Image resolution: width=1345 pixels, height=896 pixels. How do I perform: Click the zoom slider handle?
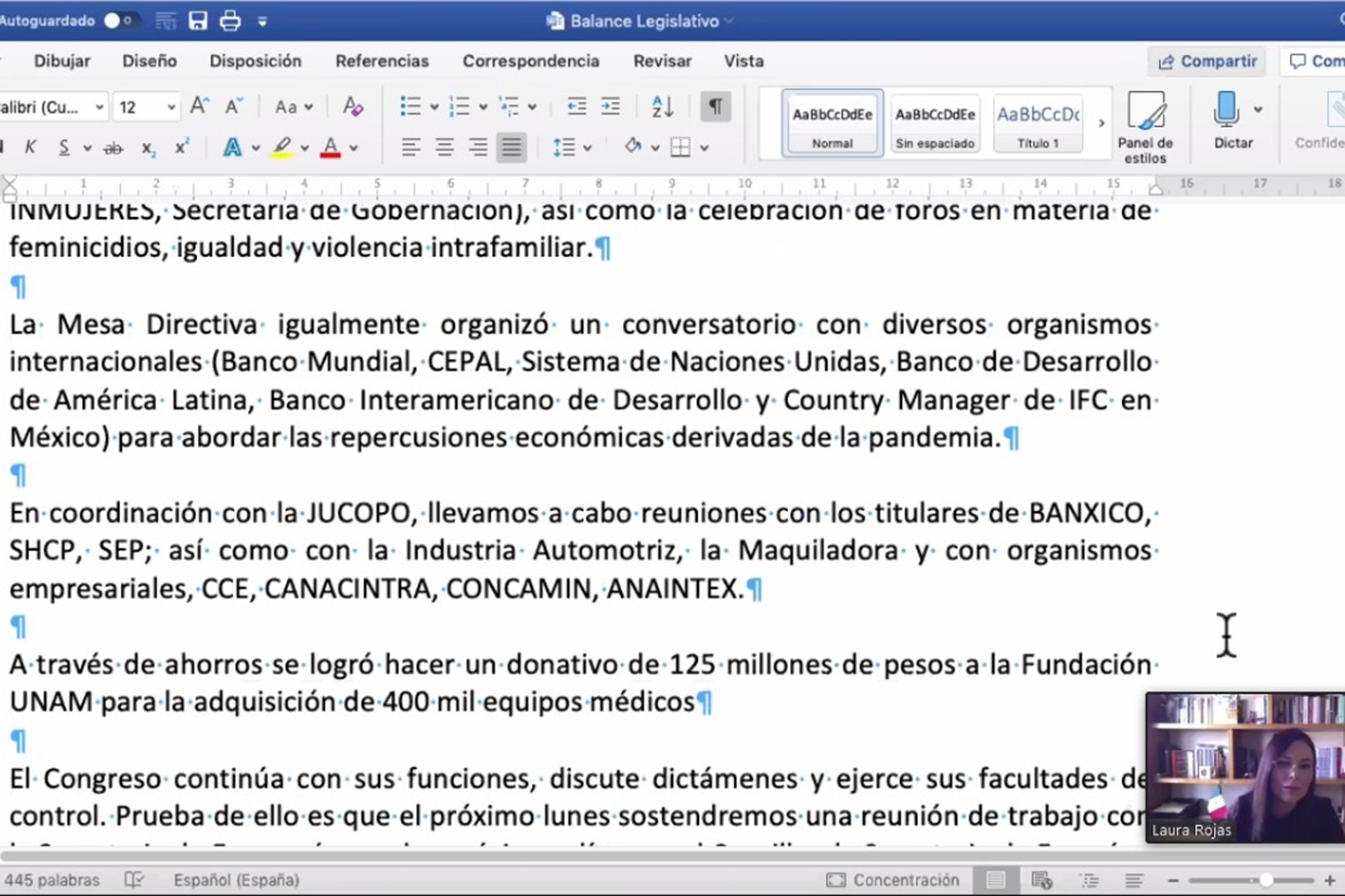(1265, 881)
